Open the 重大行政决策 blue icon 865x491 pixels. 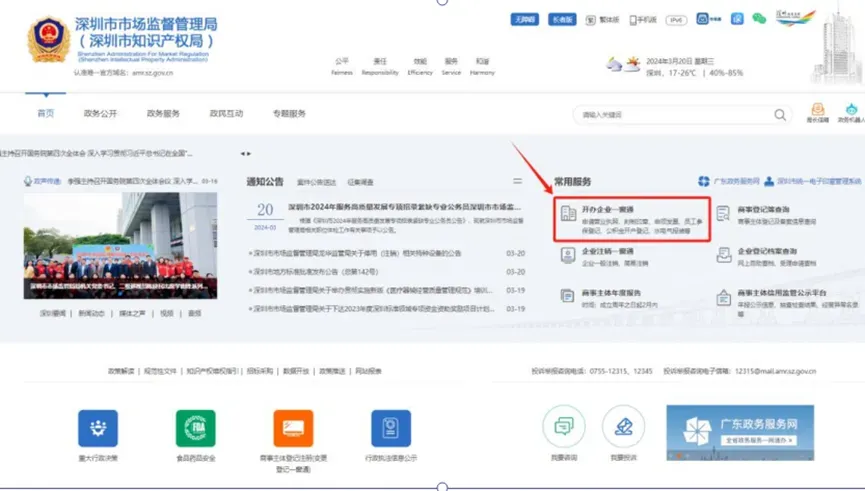click(98, 428)
